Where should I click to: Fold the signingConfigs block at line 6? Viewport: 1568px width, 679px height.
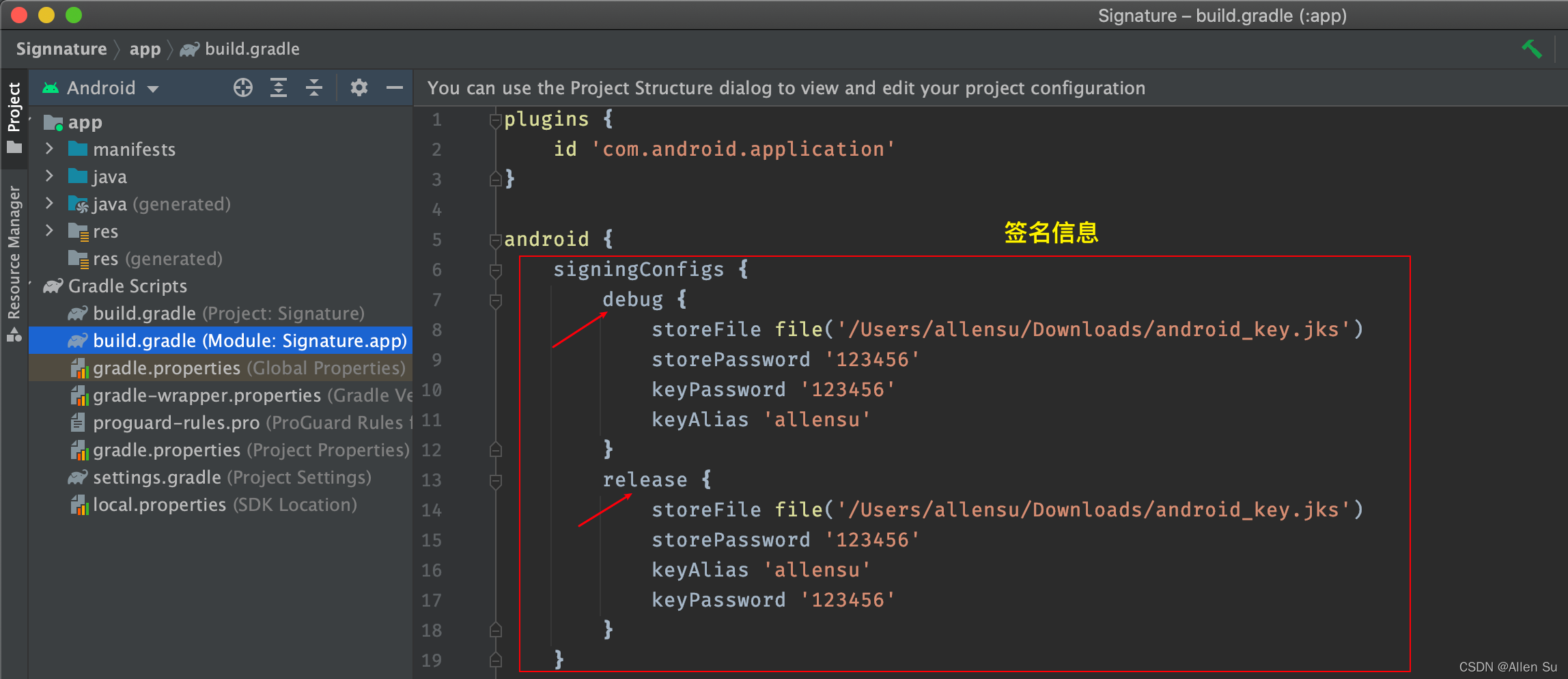496,271
